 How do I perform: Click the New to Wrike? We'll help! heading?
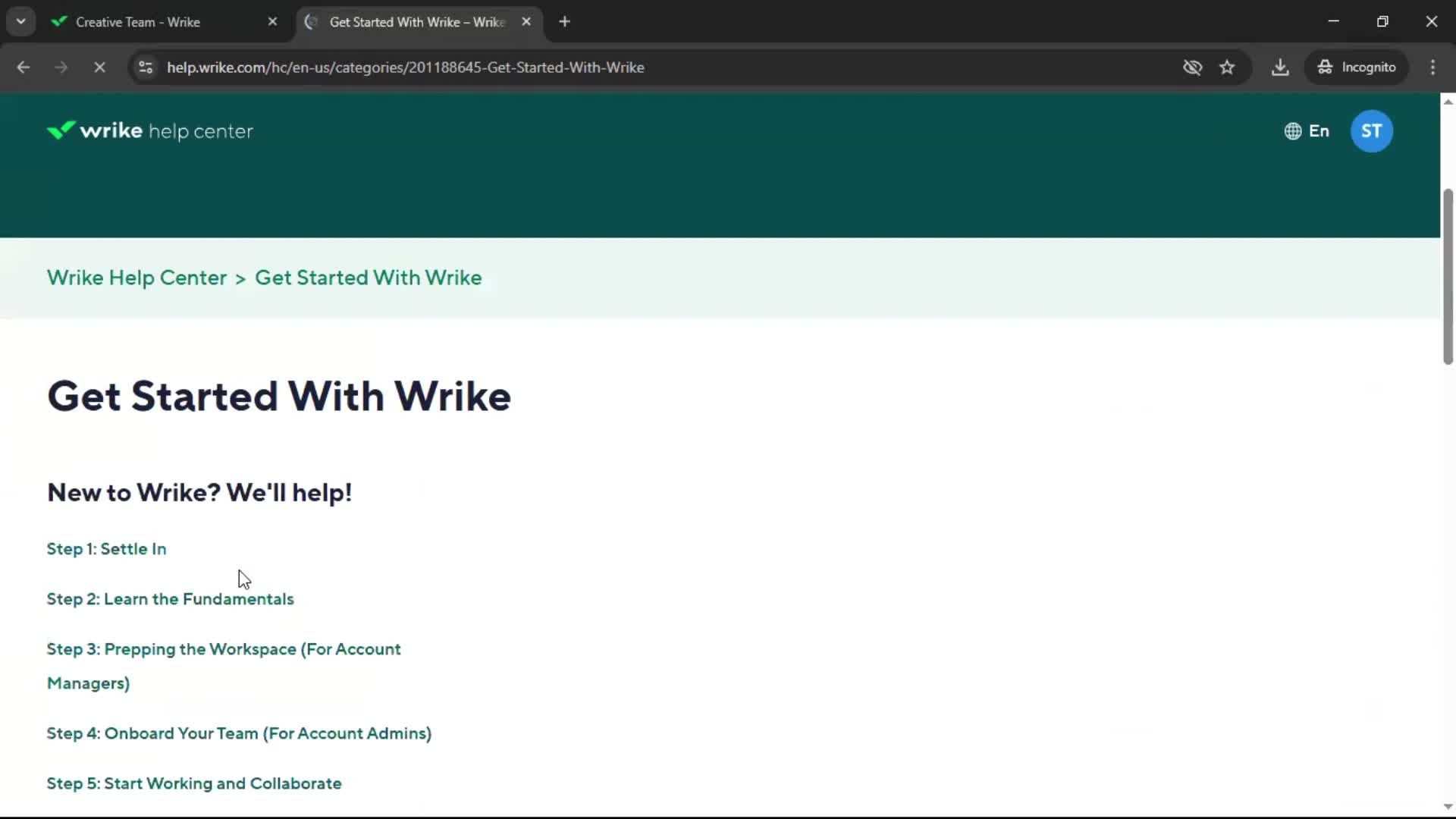point(199,493)
